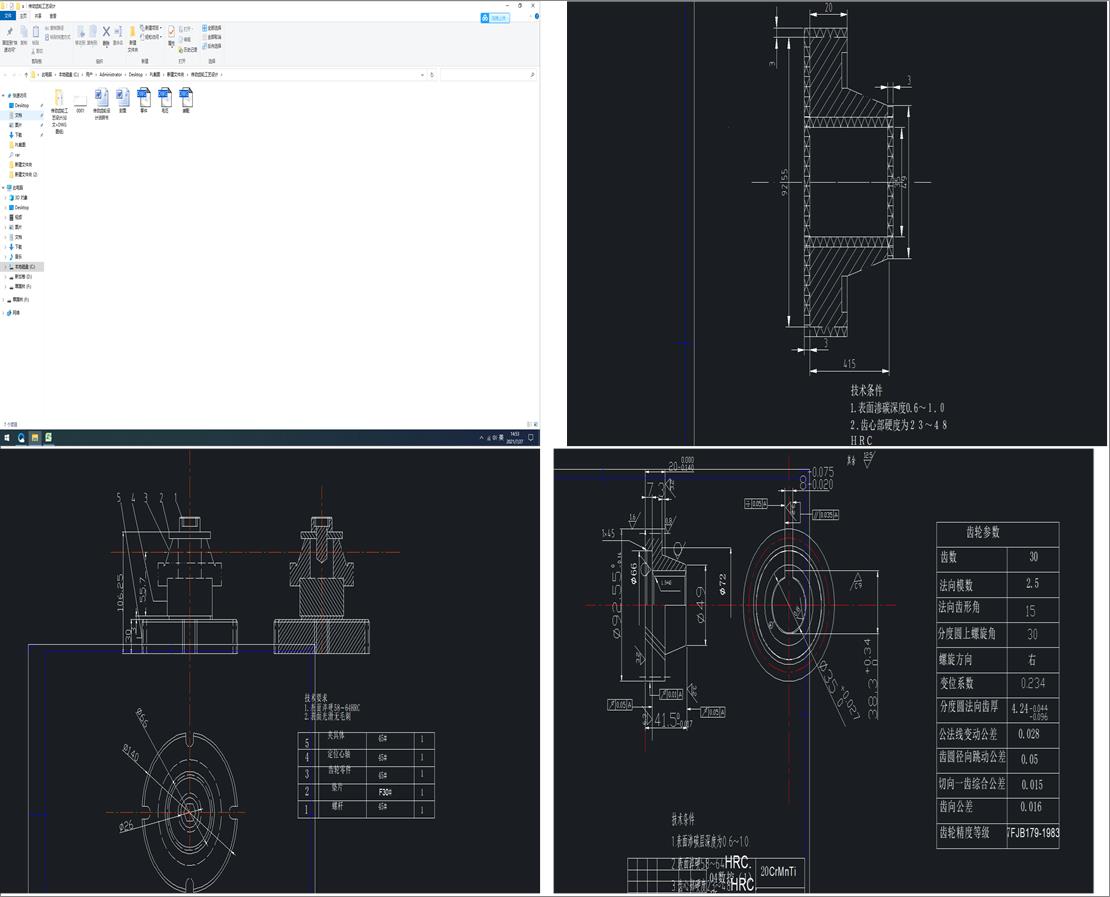Select the Rename icon in the Organize group
The image size is (1110, 897).
[x=118, y=32]
